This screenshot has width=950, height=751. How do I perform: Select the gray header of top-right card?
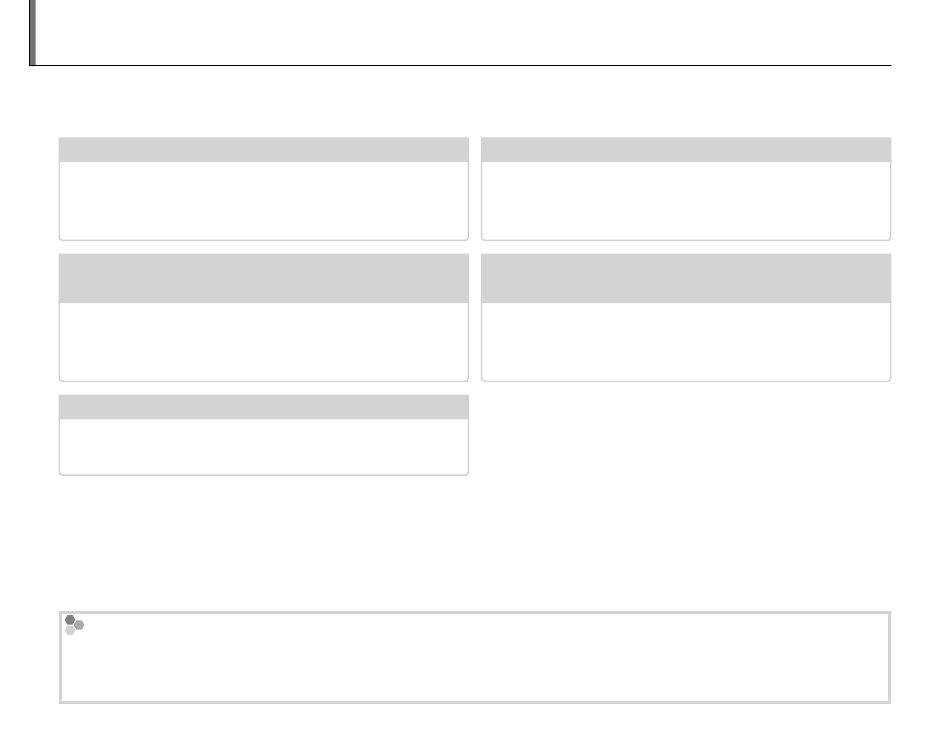pos(686,150)
